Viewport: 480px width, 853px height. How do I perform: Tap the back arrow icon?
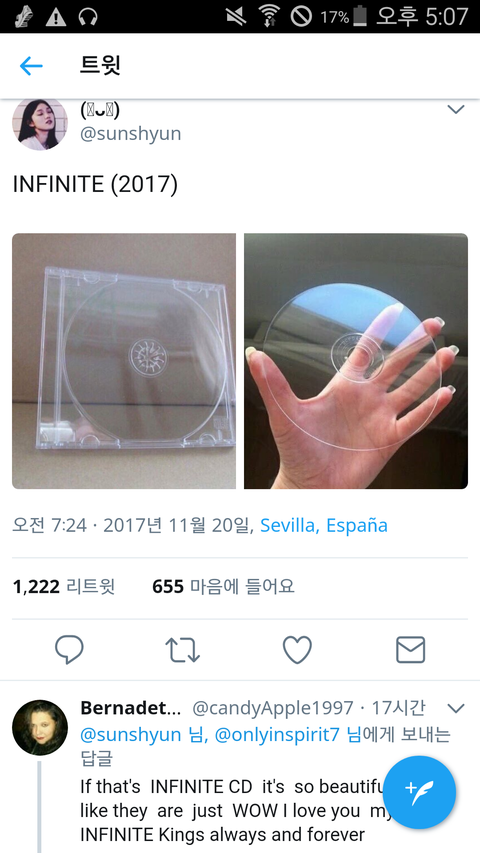(x=31, y=66)
